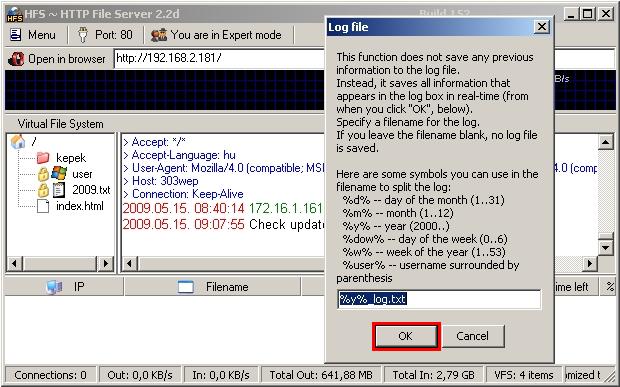This screenshot has width=620, height=387.
Task: Click left arrow of file tree scrollbar
Action: point(15,263)
